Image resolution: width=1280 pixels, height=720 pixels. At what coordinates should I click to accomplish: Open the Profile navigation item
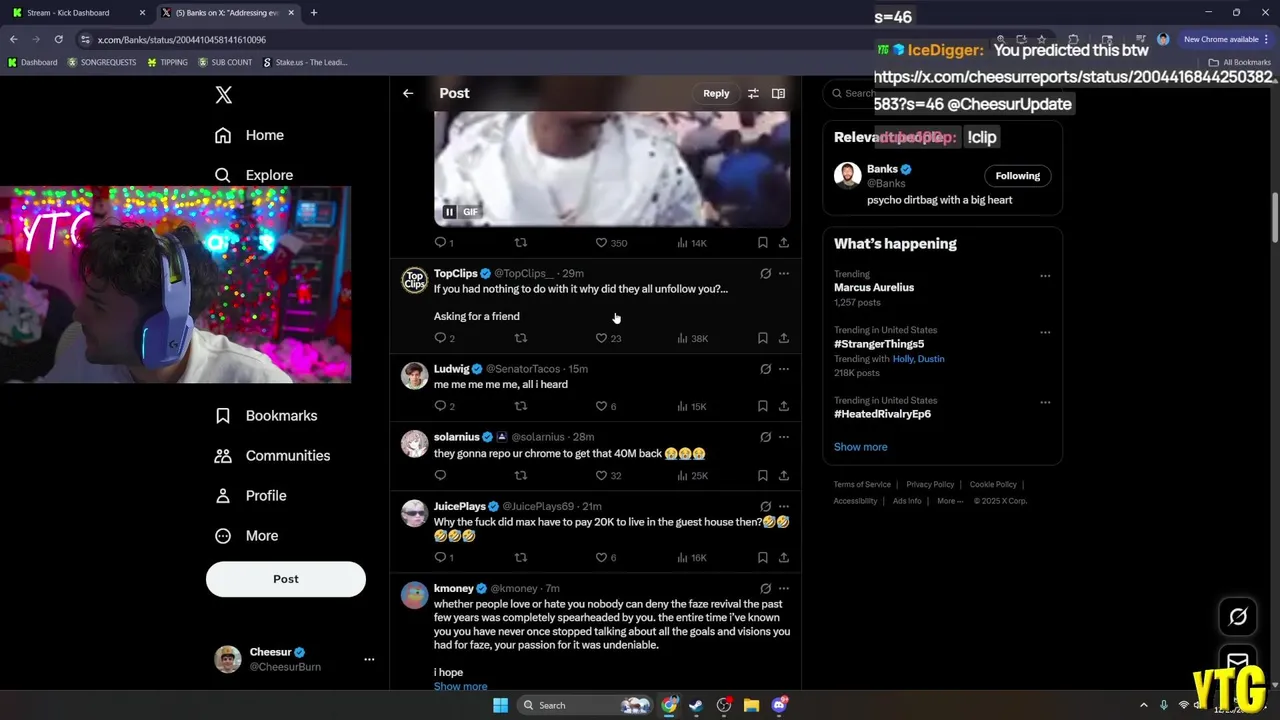tap(251, 496)
